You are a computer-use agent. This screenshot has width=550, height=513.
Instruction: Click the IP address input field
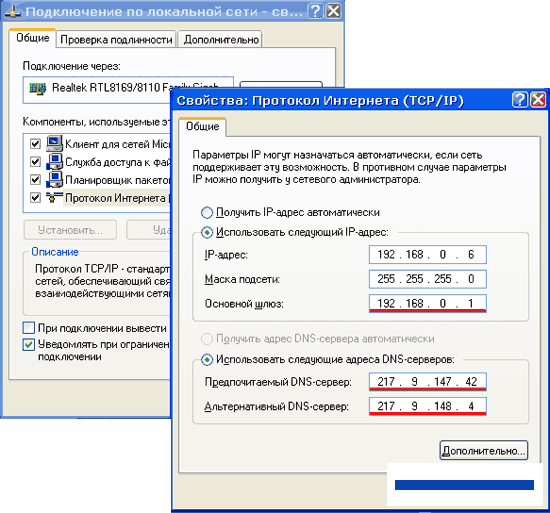[x=428, y=255]
